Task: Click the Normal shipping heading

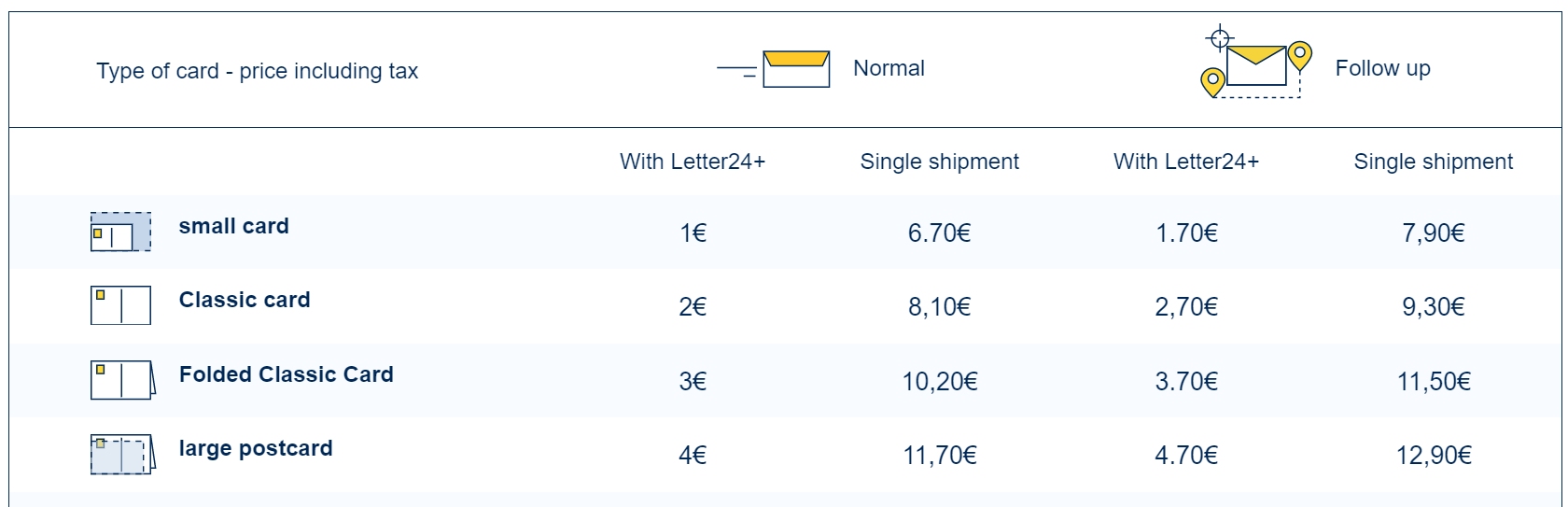Action: 889,68
